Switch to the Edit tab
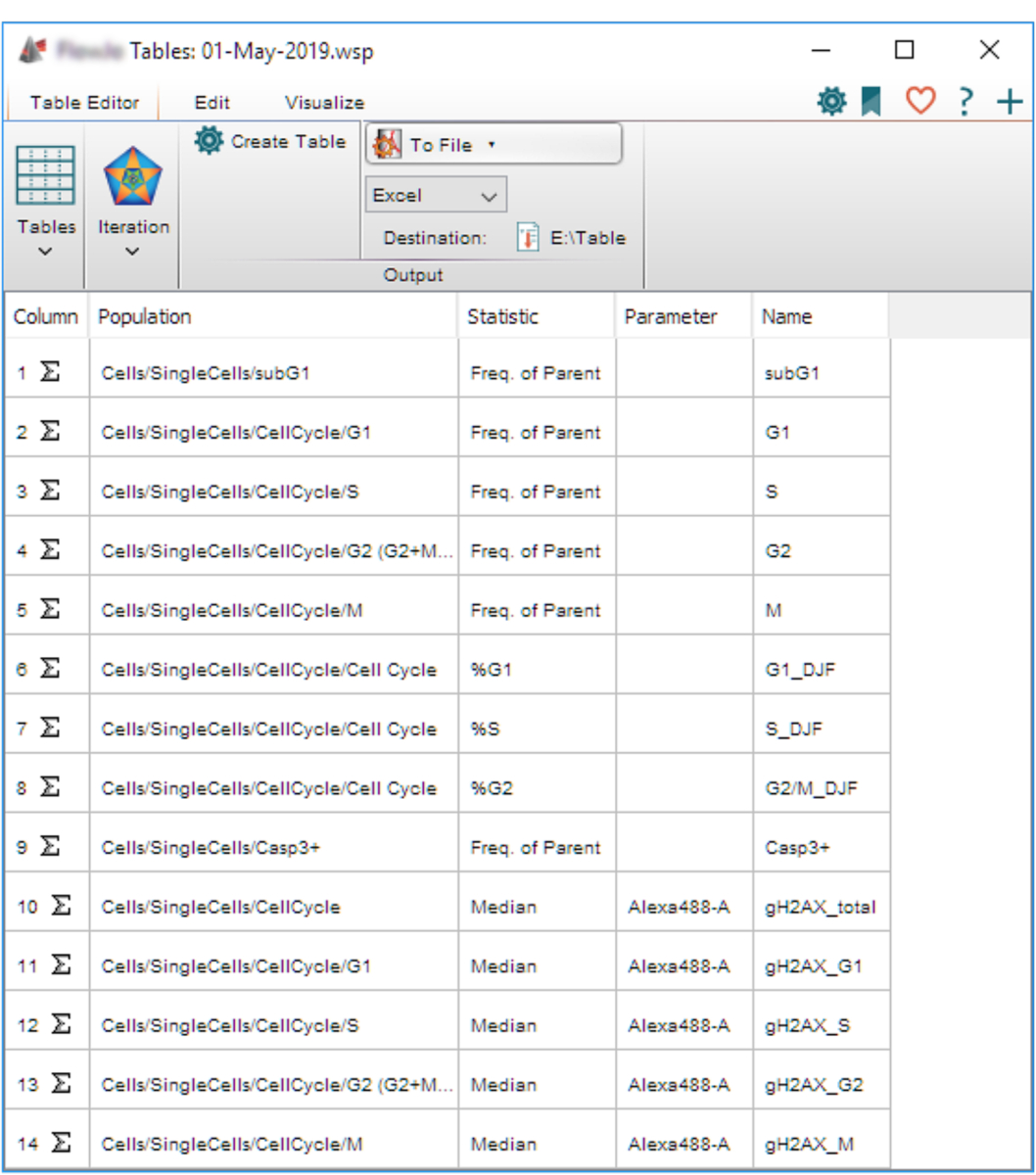Viewport: 1036px width, 1175px height. [x=212, y=103]
